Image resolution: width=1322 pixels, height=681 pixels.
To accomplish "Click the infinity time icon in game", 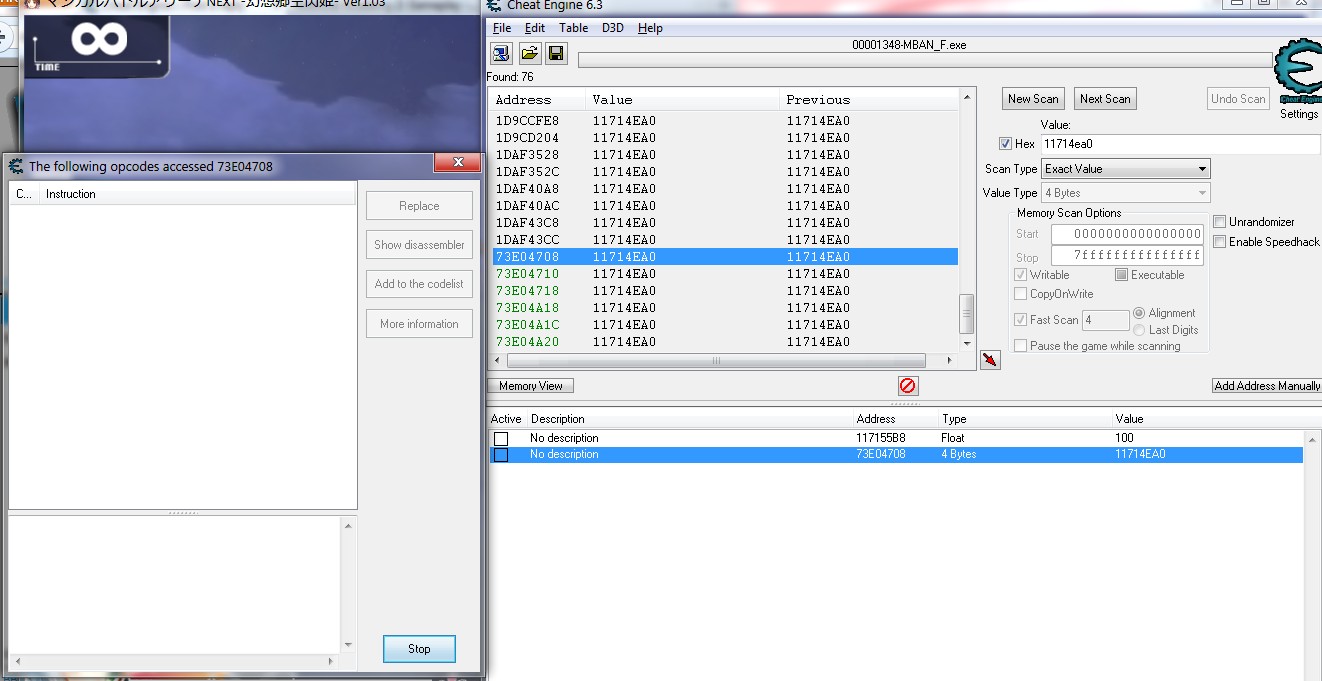I will coord(99,41).
